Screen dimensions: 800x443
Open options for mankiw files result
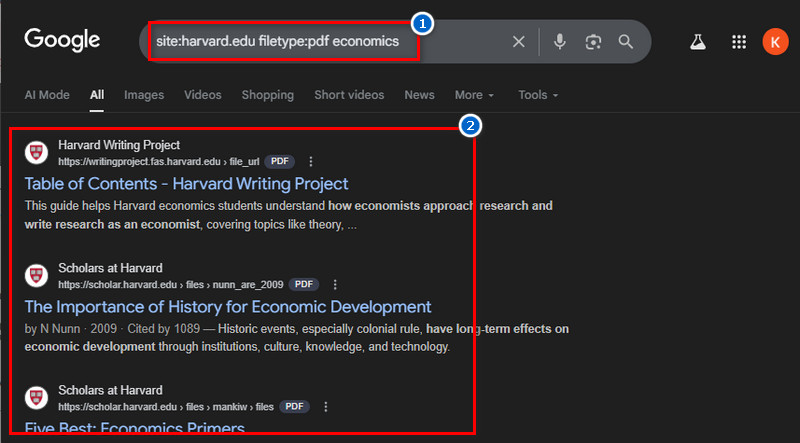coord(326,407)
